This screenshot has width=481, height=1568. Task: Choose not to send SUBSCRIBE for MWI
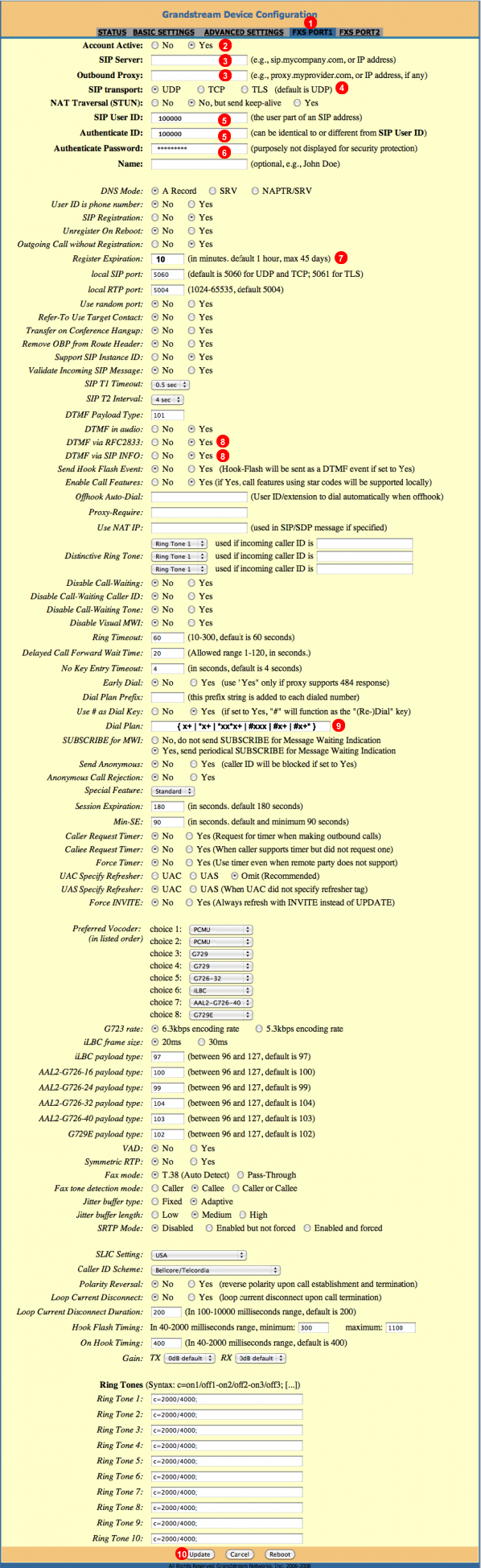coord(155,740)
